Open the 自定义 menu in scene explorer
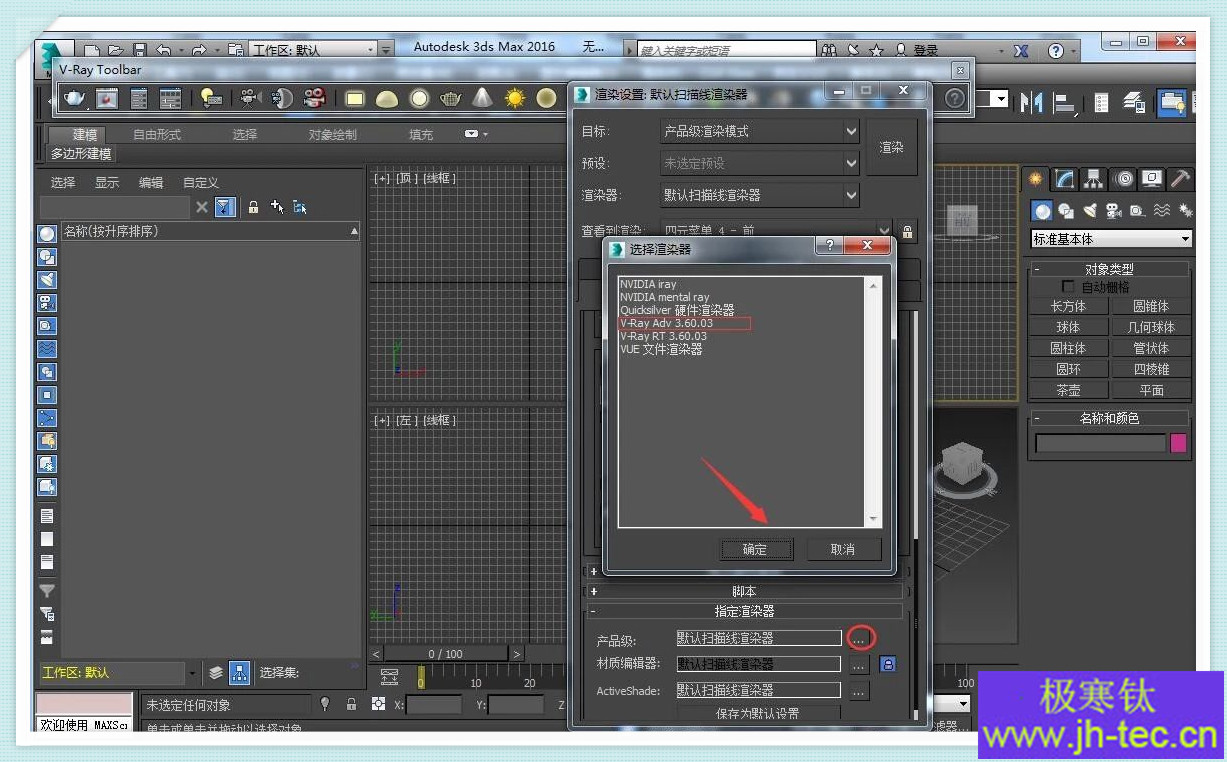Image resolution: width=1227 pixels, height=762 pixels. click(x=201, y=182)
